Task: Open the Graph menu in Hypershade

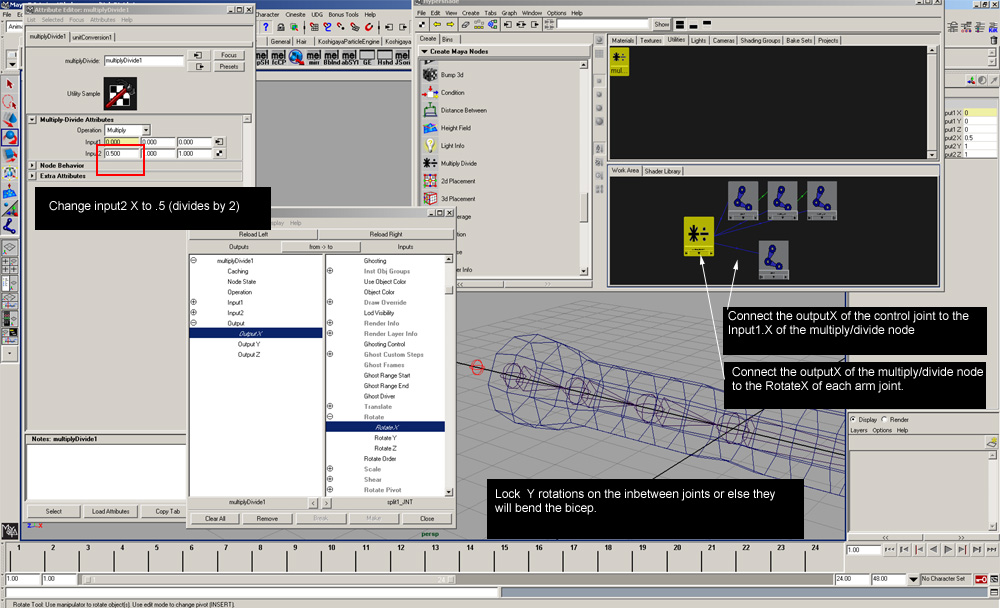Action: coord(509,13)
